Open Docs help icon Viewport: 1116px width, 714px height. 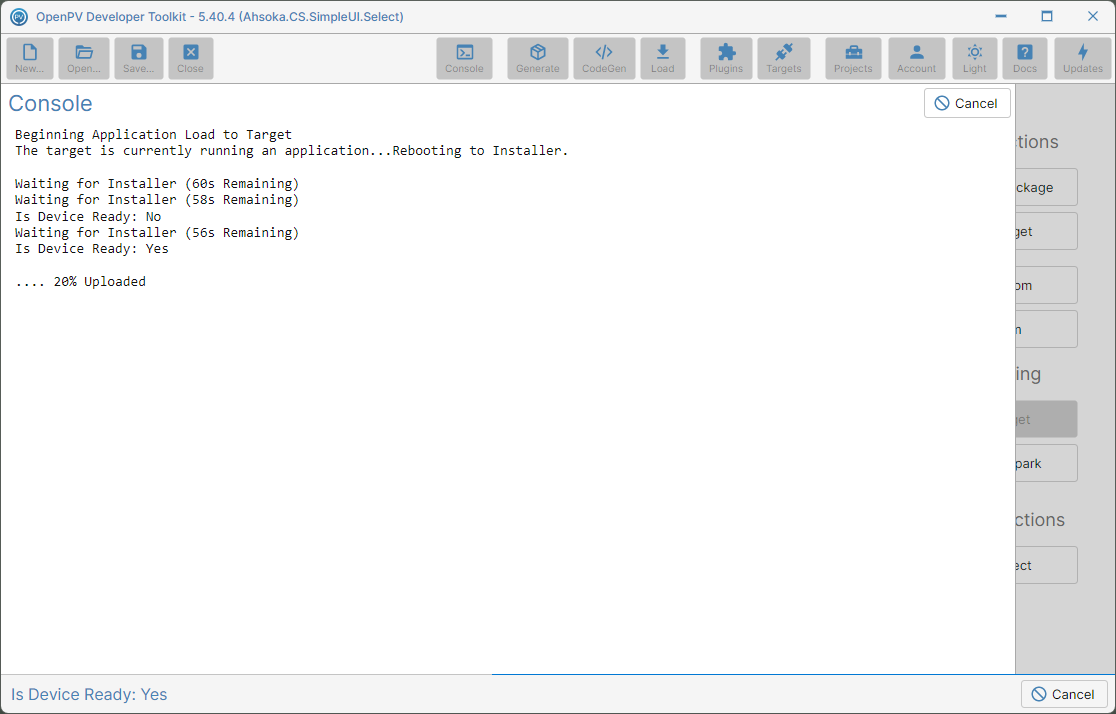(x=1025, y=58)
